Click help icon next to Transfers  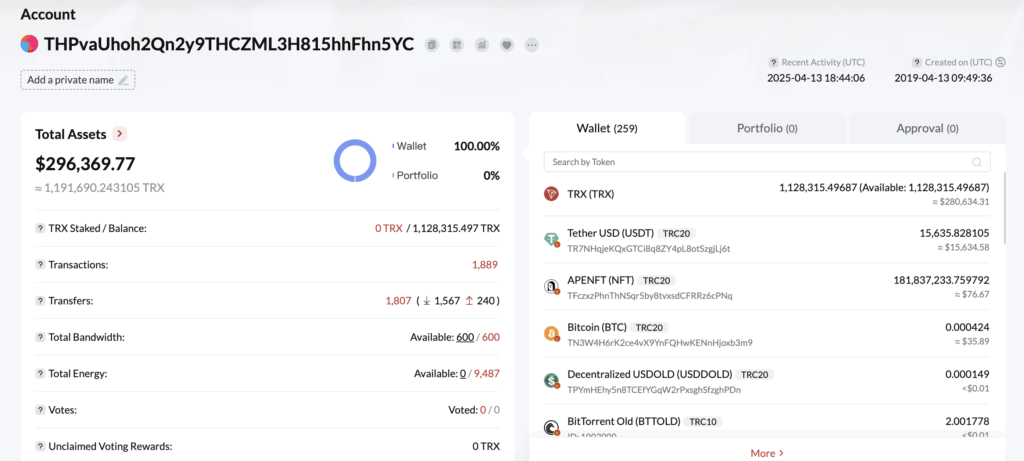coord(40,301)
